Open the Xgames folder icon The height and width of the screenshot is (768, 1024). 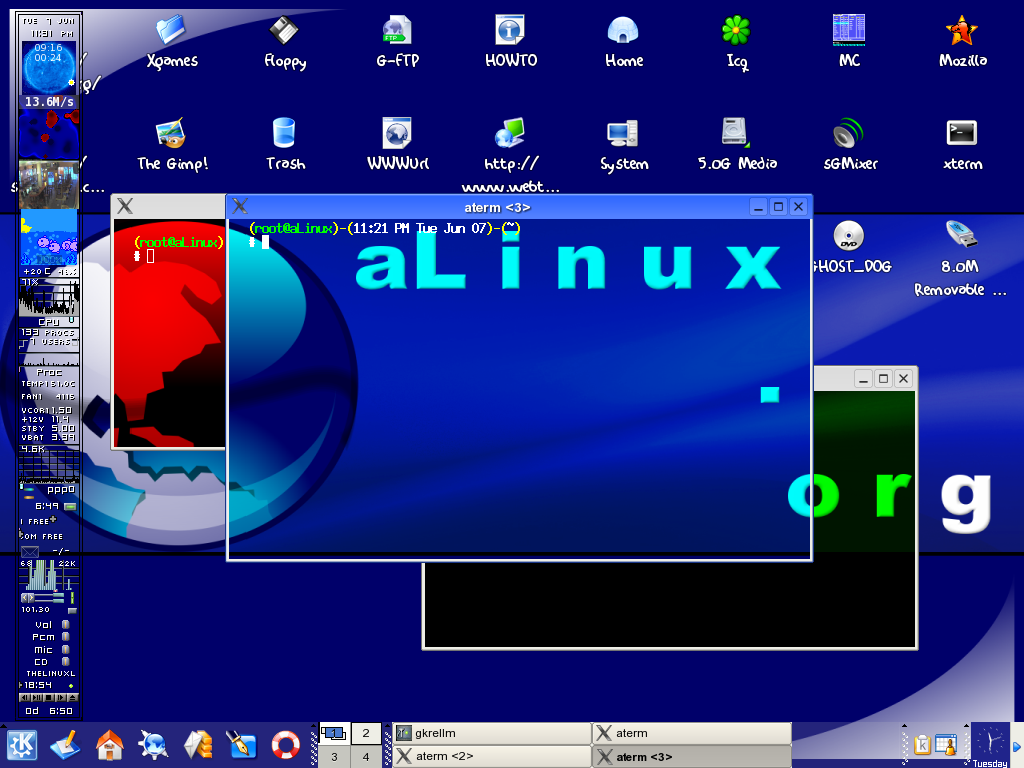(x=171, y=31)
